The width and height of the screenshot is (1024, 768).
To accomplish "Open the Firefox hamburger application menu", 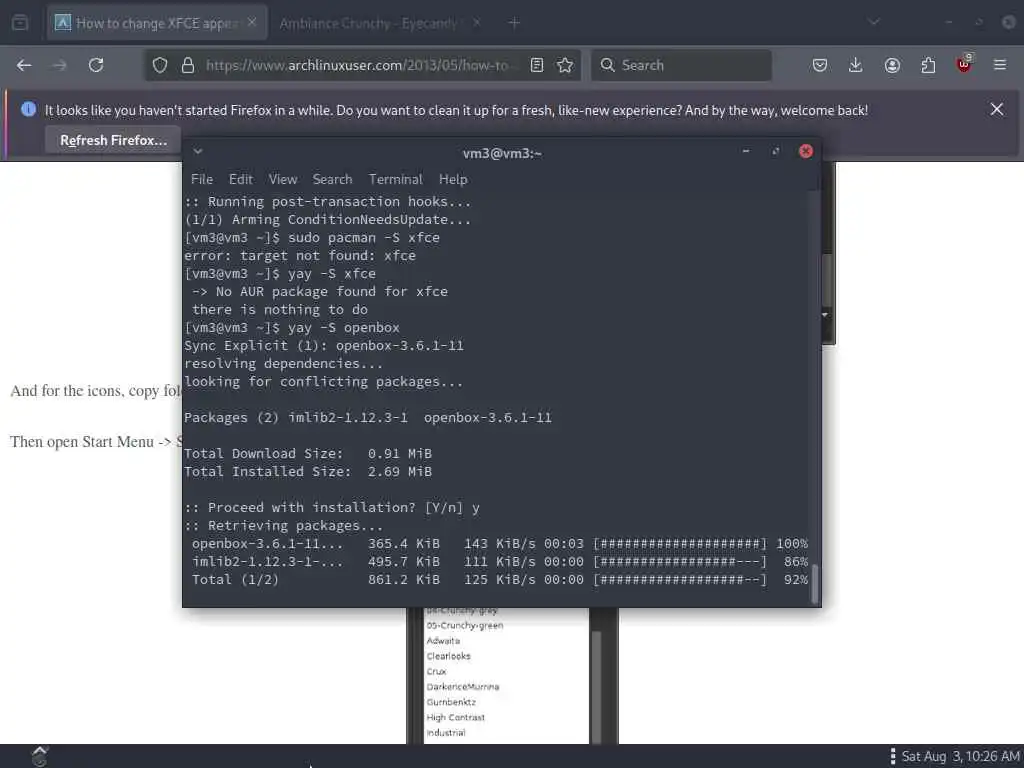I will click(1000, 65).
